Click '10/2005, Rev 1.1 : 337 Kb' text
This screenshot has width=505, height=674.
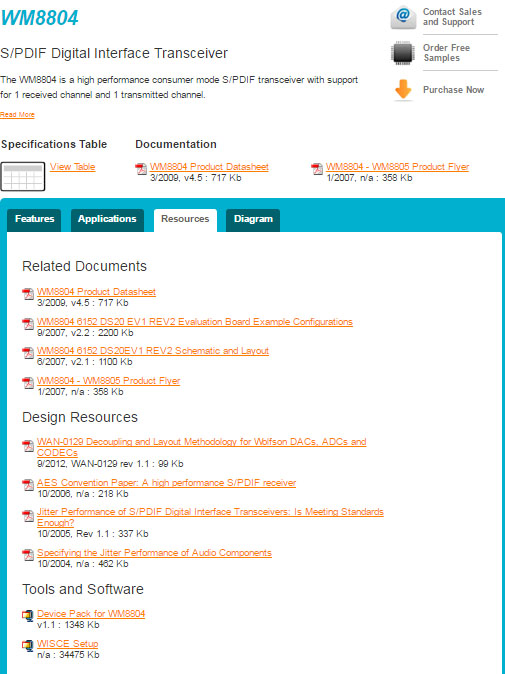93,534
